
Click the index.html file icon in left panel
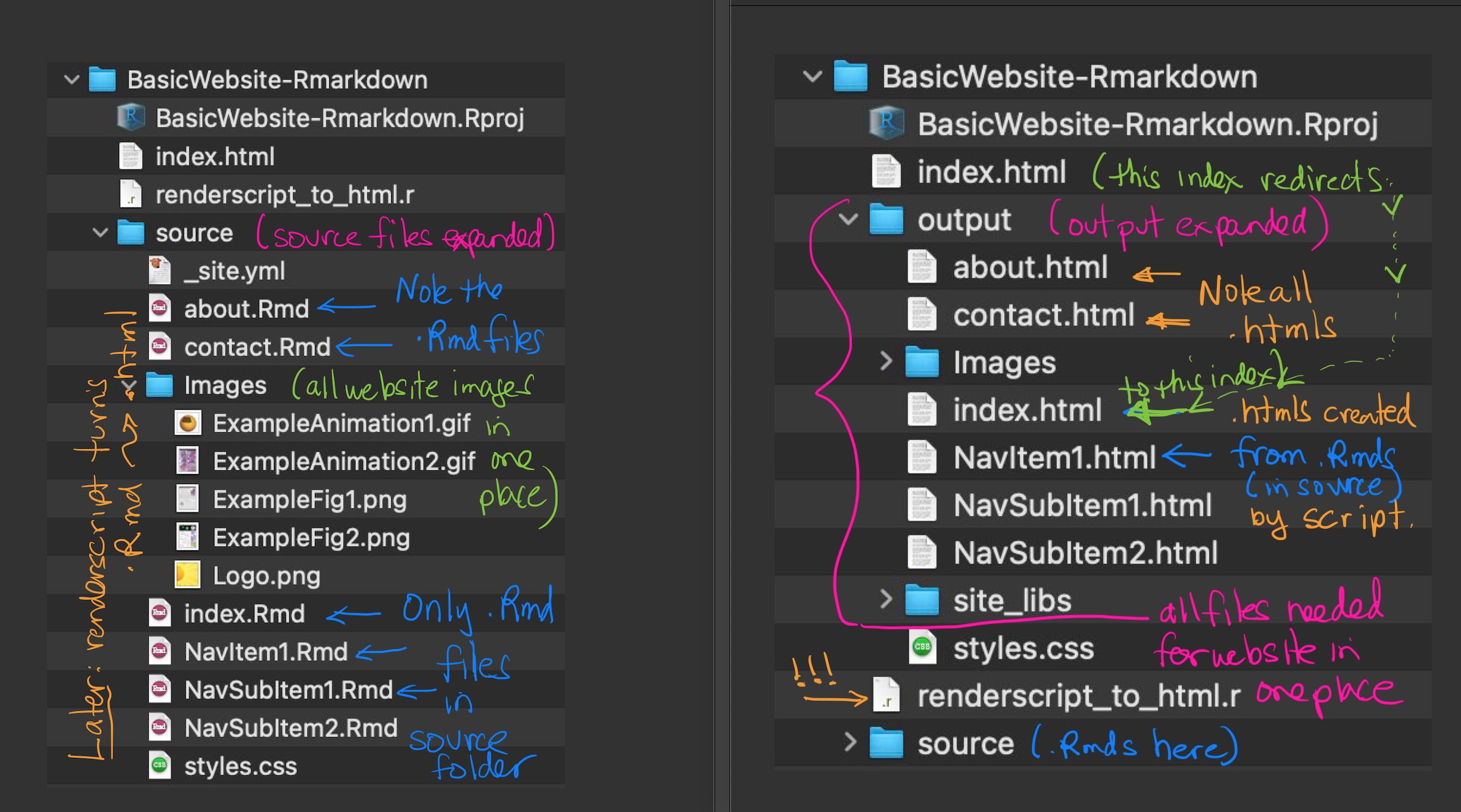click(130, 156)
